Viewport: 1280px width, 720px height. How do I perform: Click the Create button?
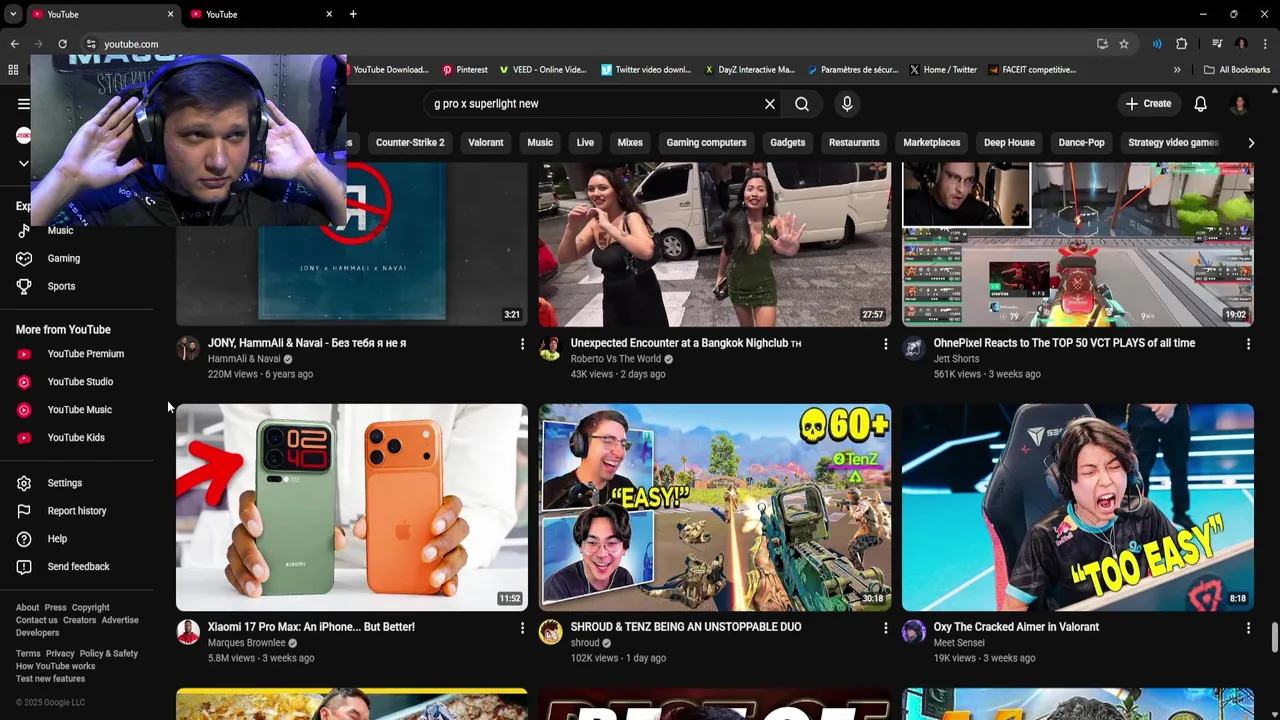pos(1148,104)
